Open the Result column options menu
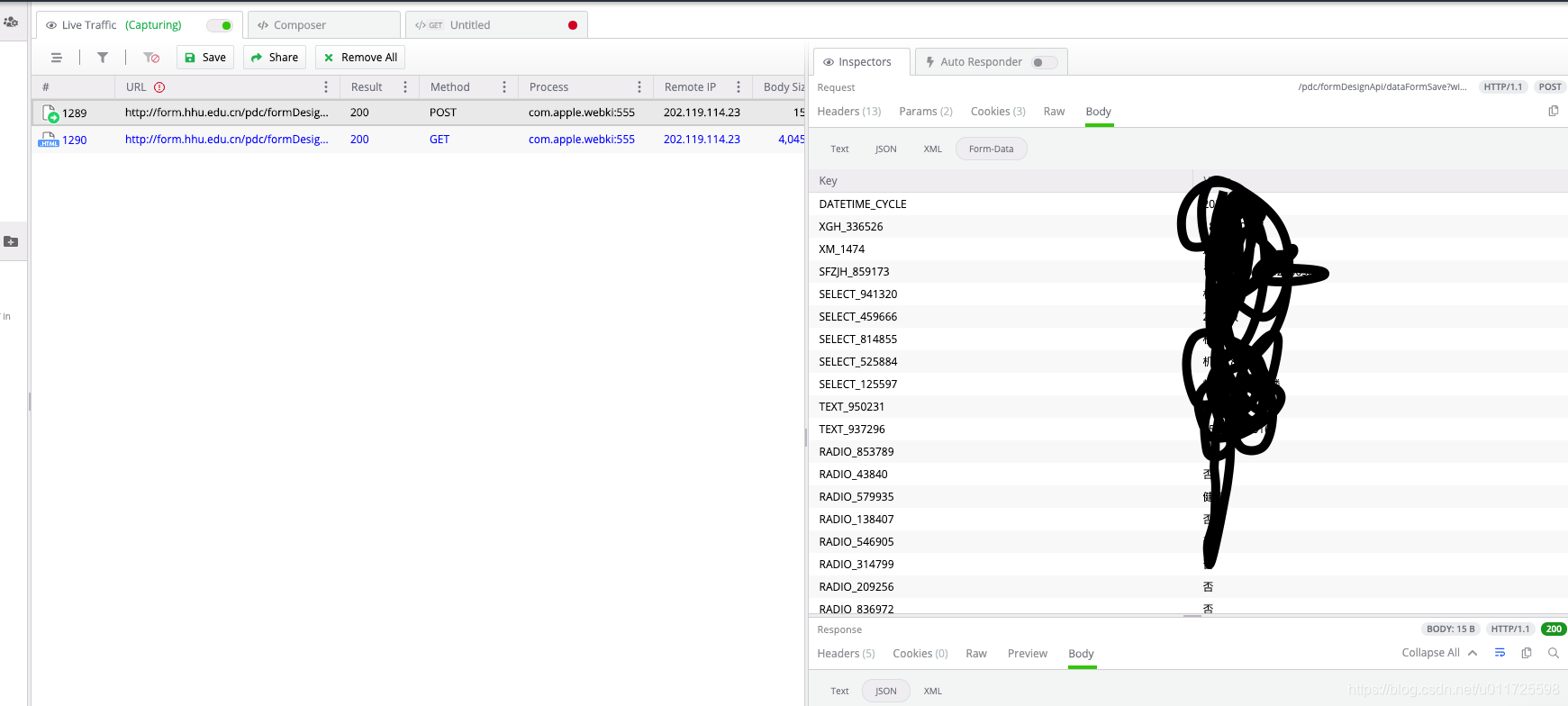 [x=405, y=87]
